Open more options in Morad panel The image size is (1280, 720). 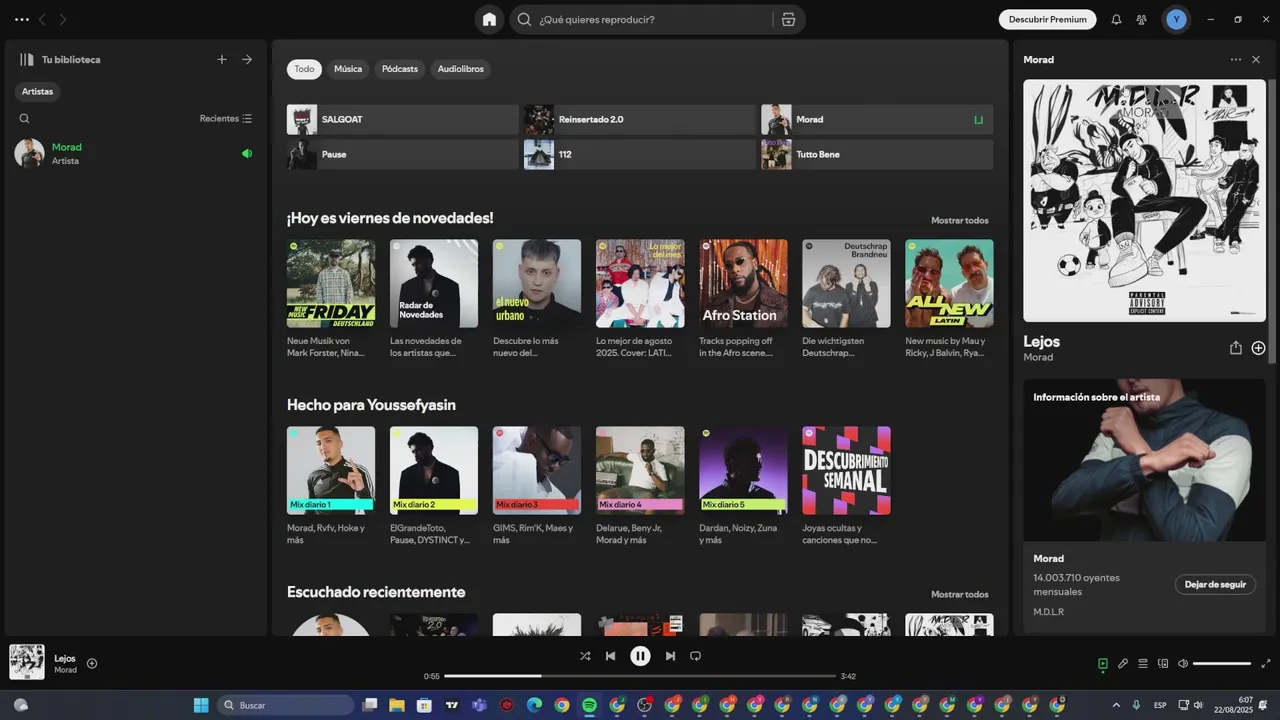pos(1236,59)
